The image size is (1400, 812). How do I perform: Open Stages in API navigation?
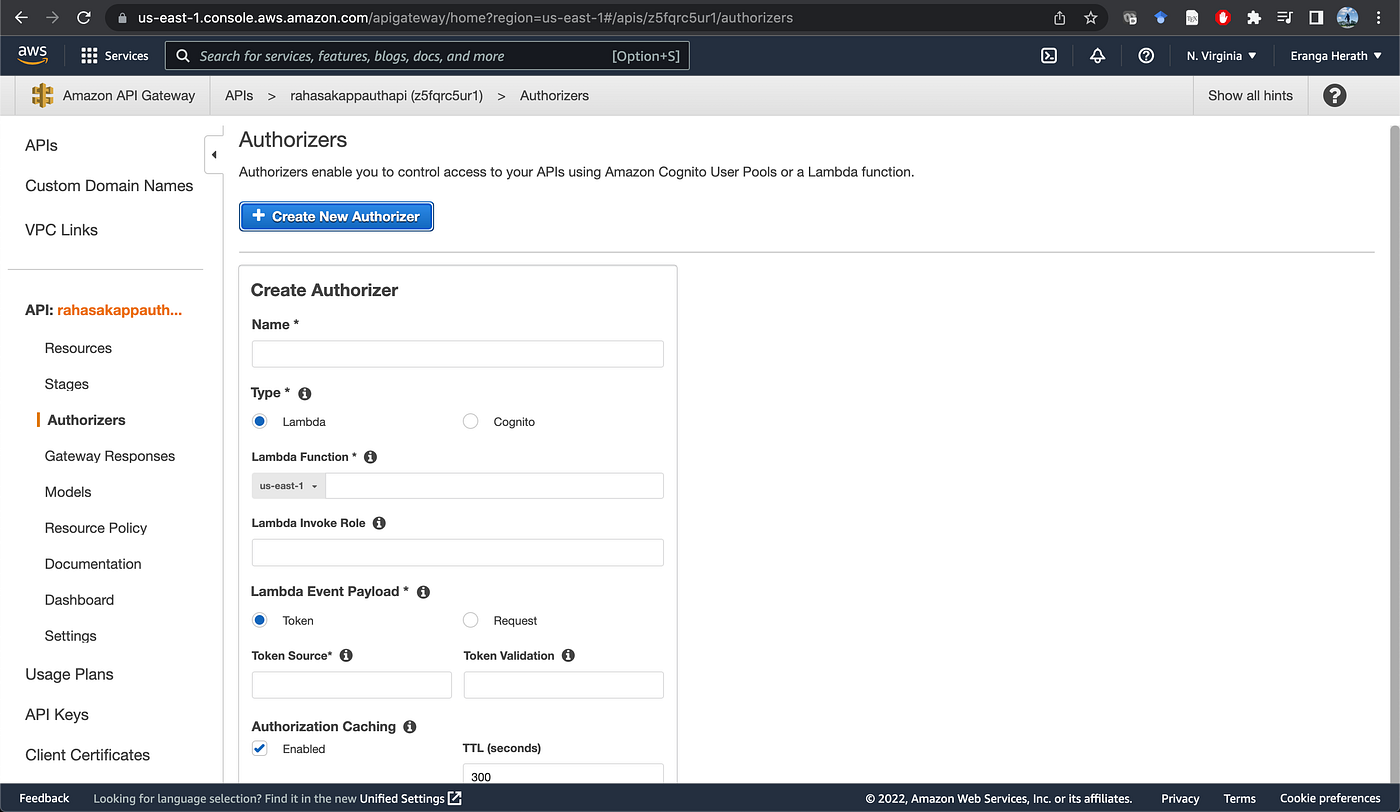(67, 384)
